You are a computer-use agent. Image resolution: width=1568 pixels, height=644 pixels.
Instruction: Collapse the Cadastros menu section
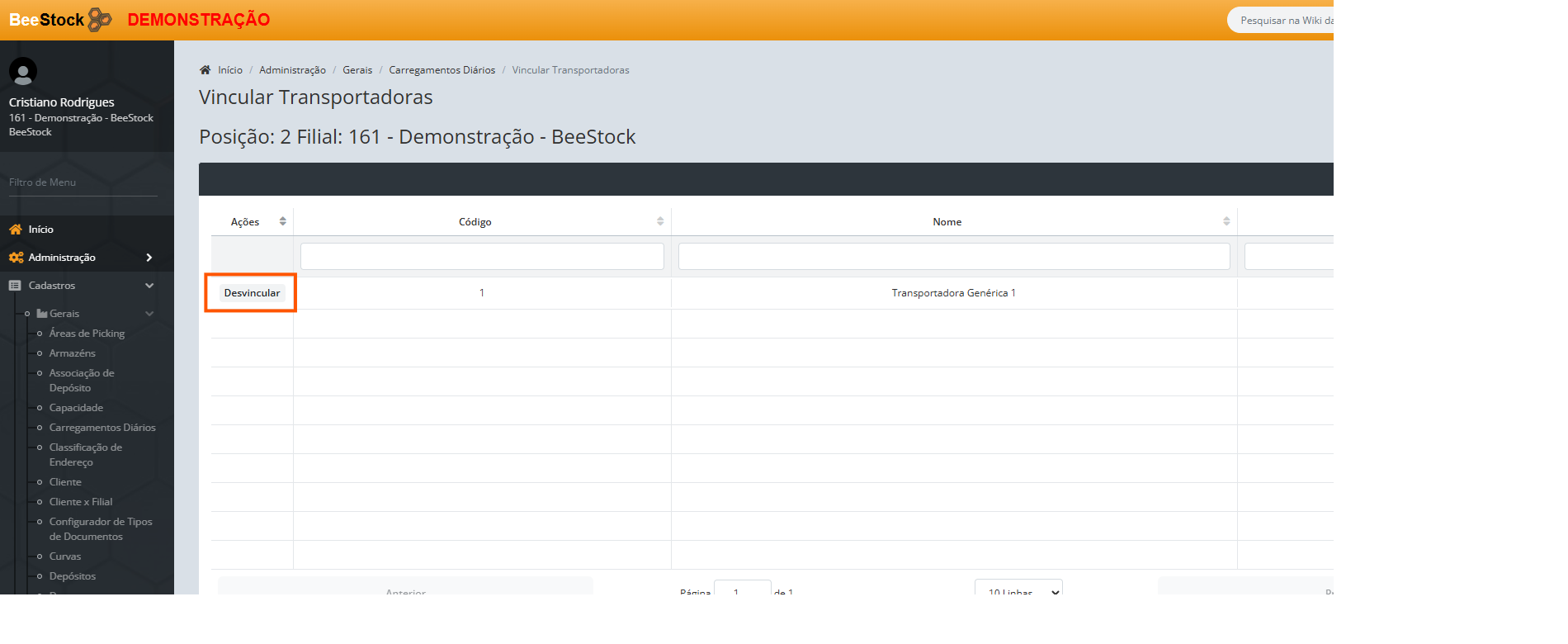(149, 286)
